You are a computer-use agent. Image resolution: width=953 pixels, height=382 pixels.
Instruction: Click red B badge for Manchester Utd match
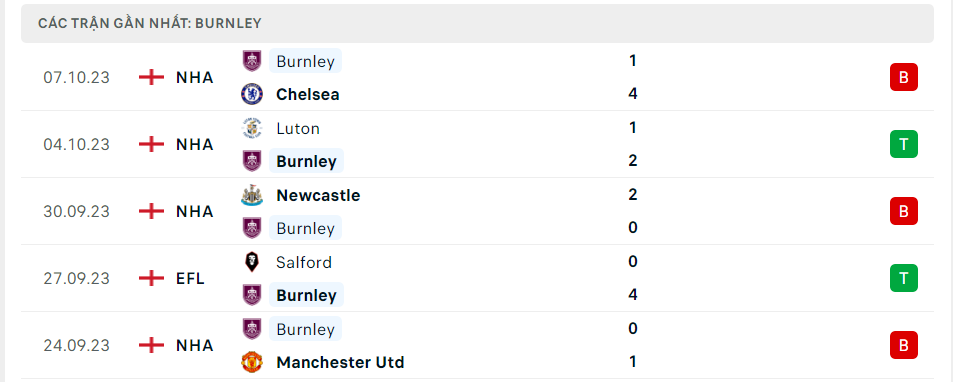pyautogui.click(x=904, y=345)
